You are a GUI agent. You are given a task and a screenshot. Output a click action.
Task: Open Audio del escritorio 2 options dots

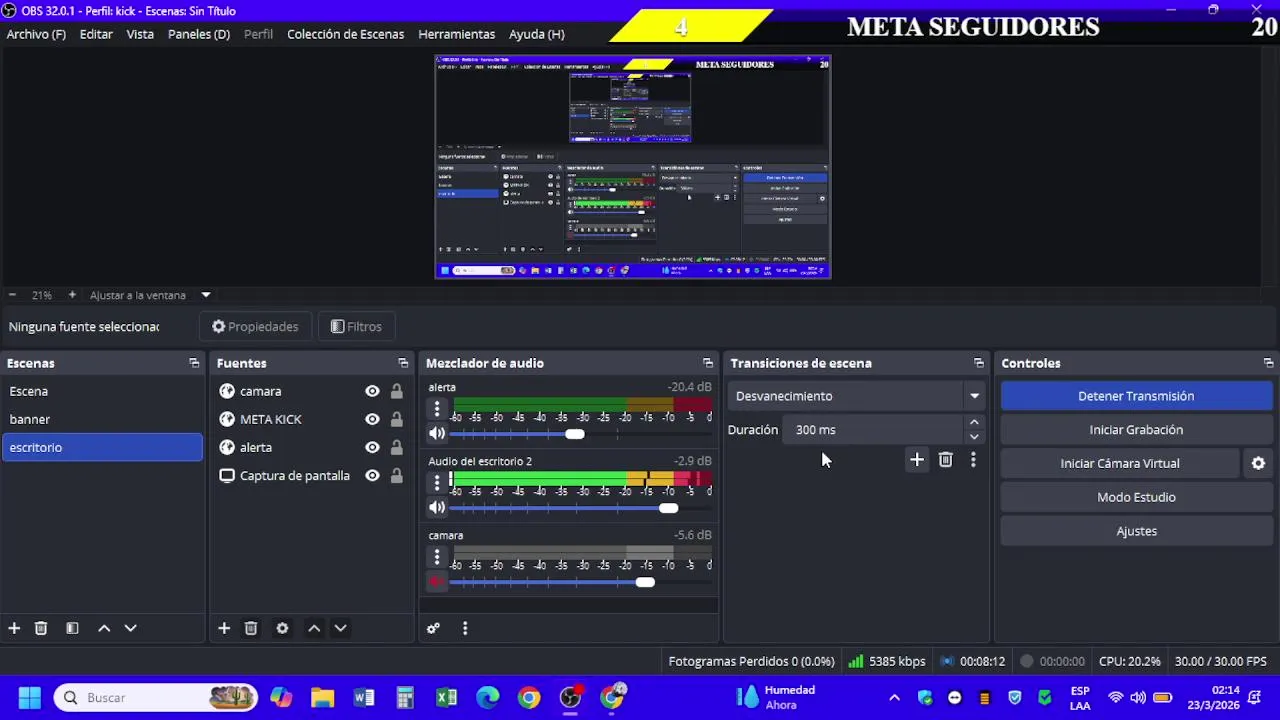click(437, 482)
